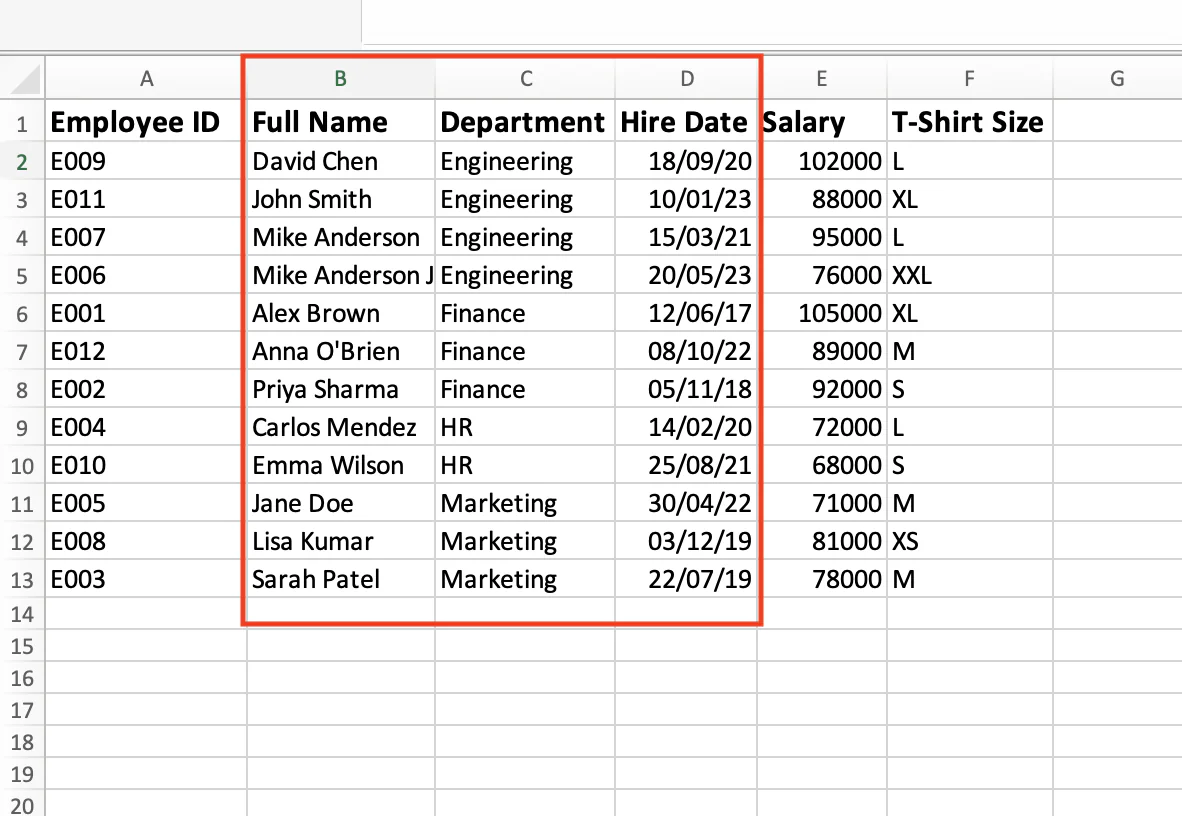Select cell containing E006
1182x816 pixels.
click(146, 275)
